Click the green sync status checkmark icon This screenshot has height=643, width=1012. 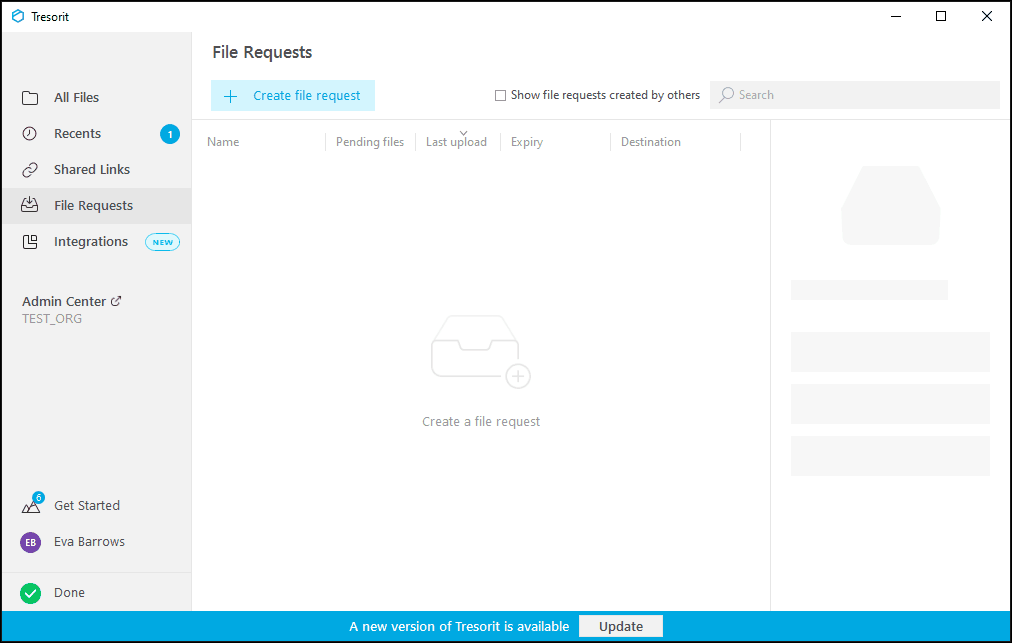[30, 593]
